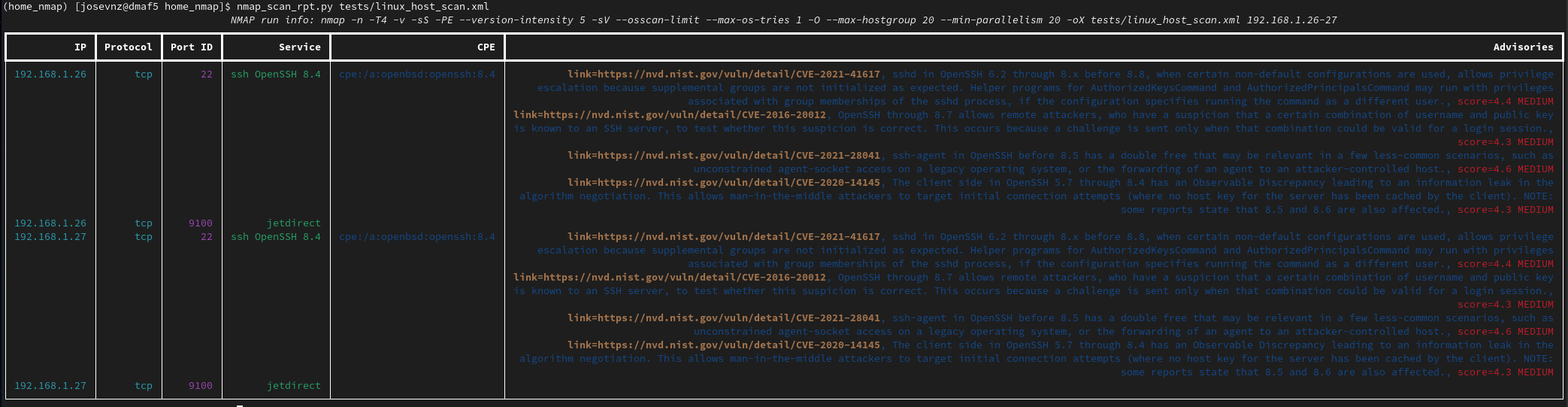Viewport: 1568px width, 407px height.
Task: Open the topmost CVE-2021-41617 NVD link
Action: [723, 74]
